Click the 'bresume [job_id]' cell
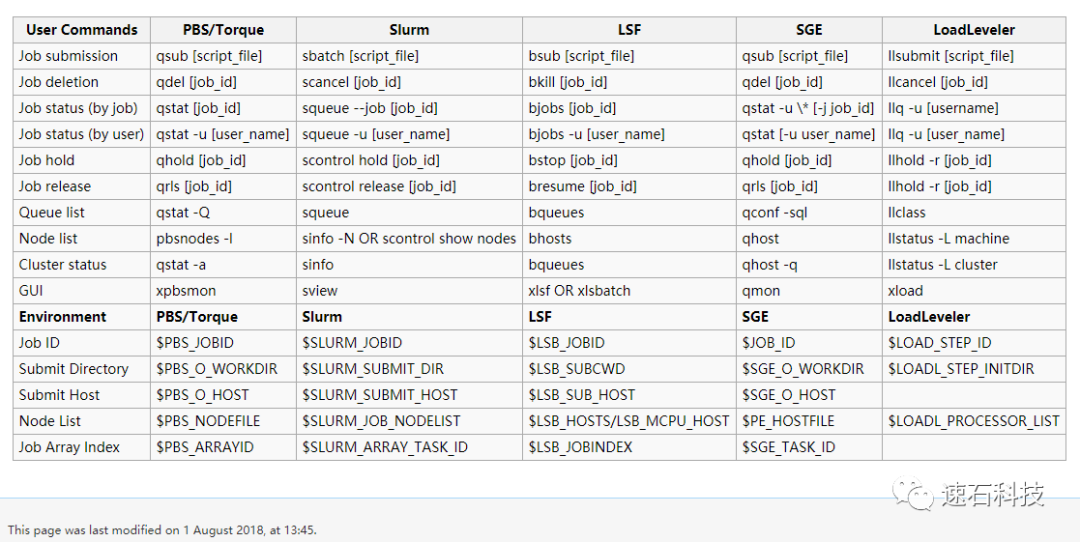This screenshot has height=542, width=1080. (630, 187)
